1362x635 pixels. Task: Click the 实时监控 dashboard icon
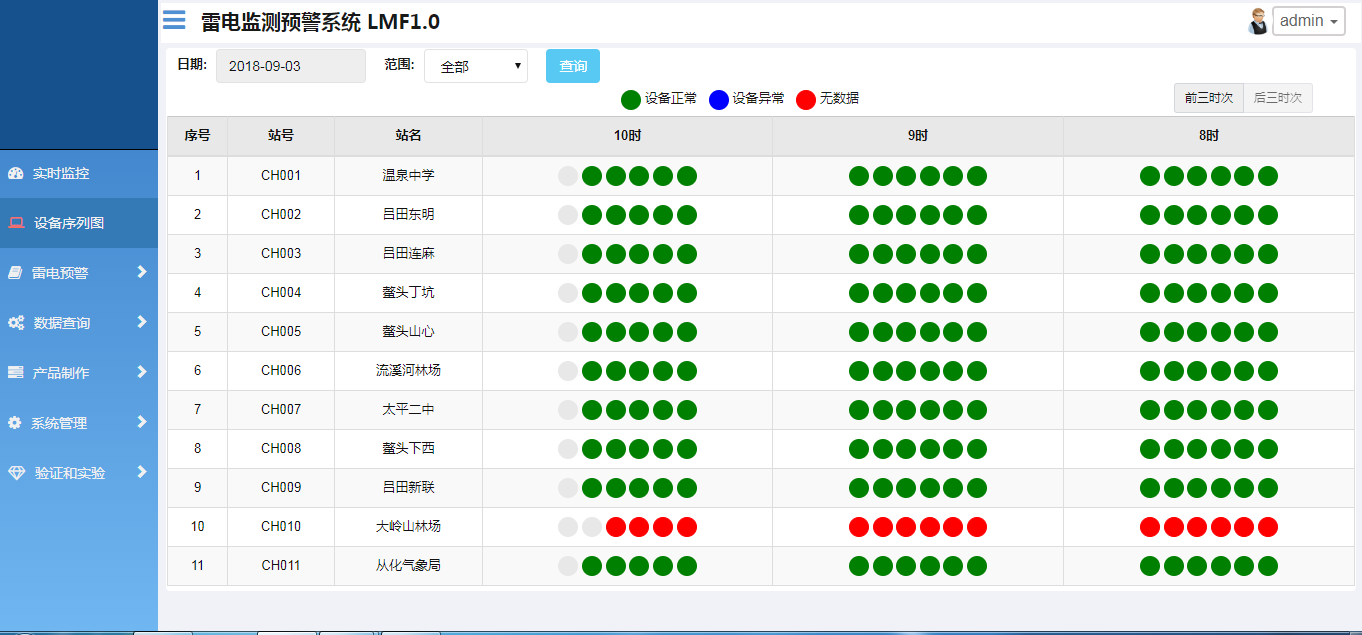[15, 173]
